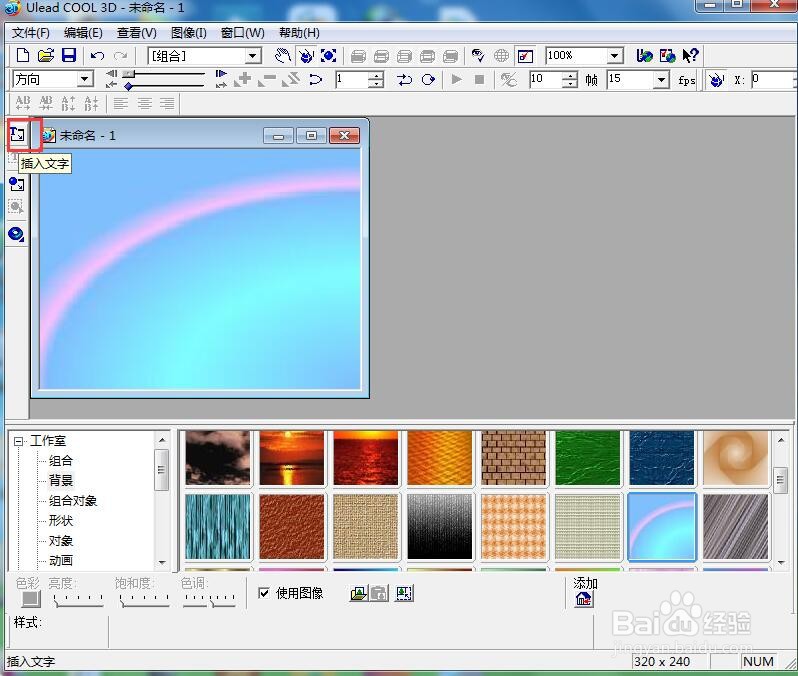Open the 编辑(E) menu
The width and height of the screenshot is (798, 676).
(83, 33)
